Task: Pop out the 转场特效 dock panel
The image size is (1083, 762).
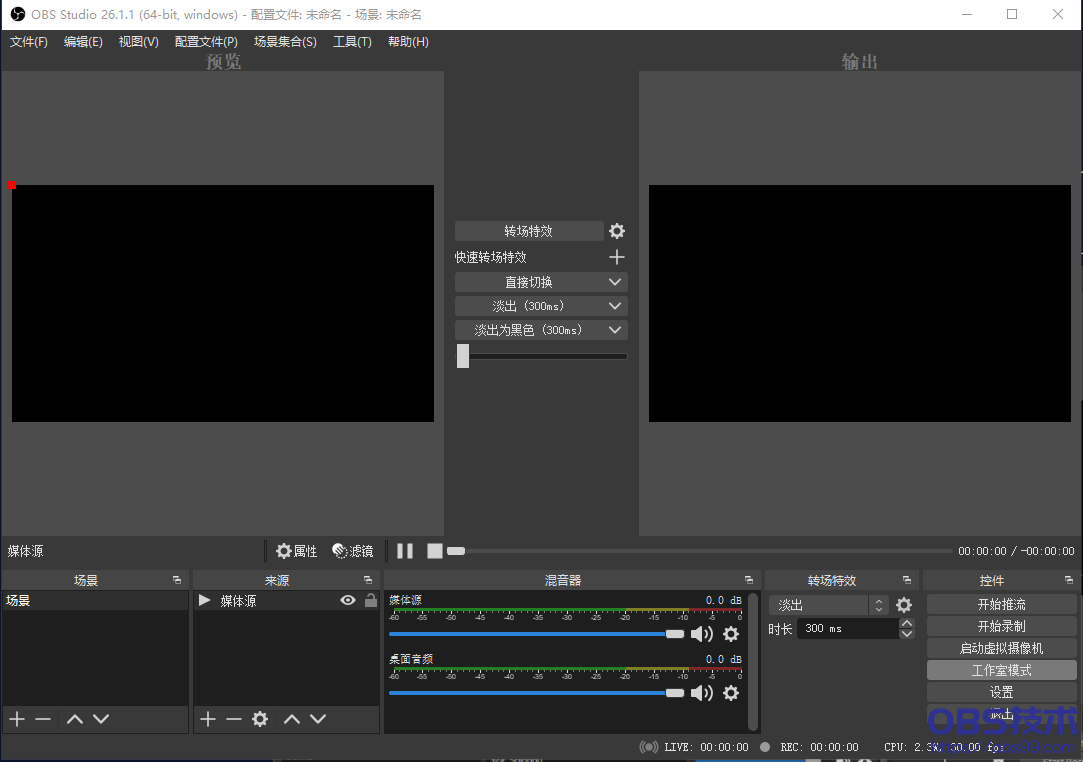Action: click(907, 580)
